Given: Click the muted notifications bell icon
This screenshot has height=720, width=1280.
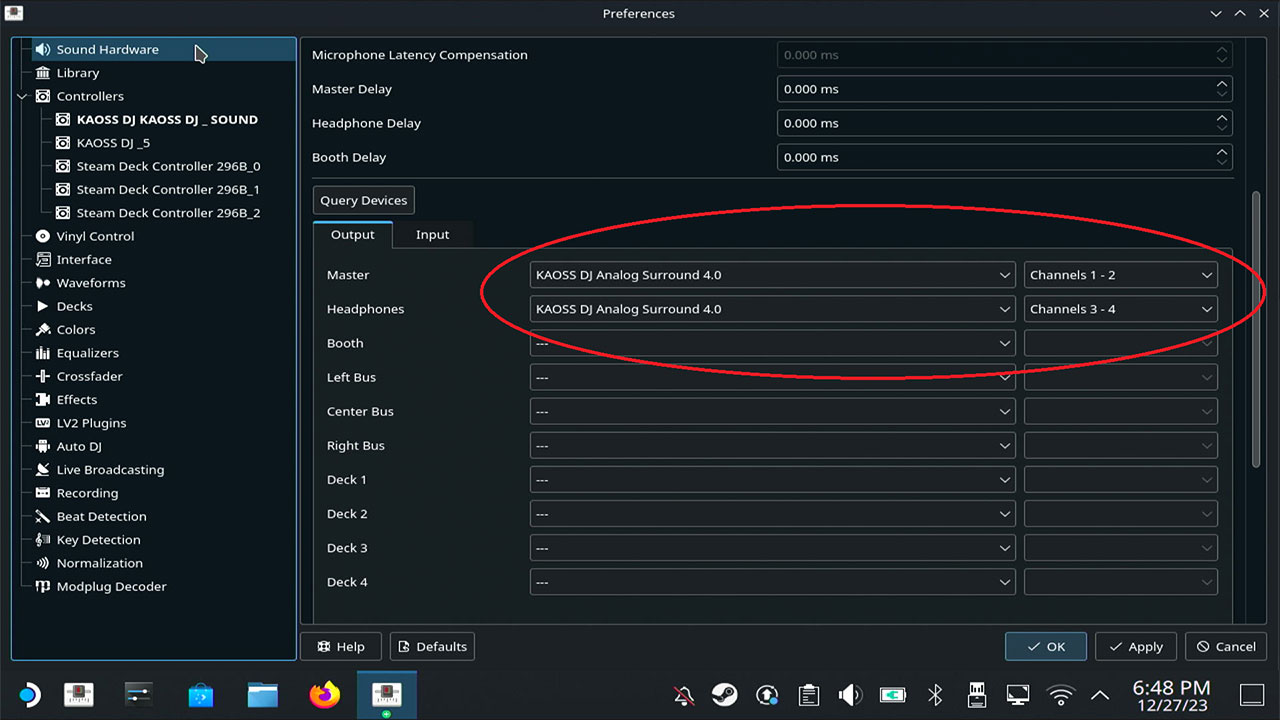Looking at the screenshot, I should click(x=683, y=695).
